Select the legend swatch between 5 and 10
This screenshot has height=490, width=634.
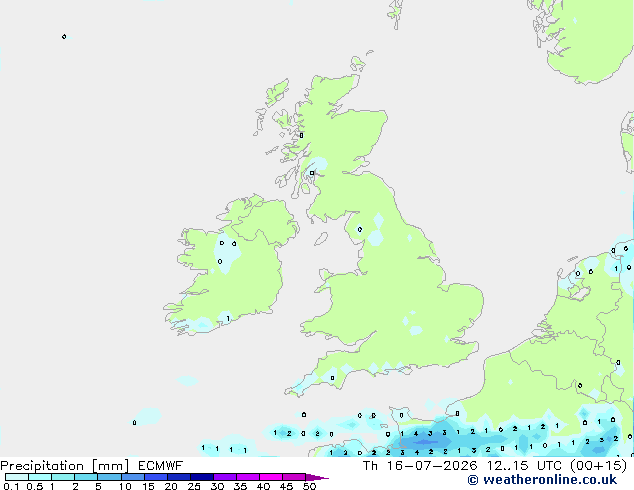point(109,477)
